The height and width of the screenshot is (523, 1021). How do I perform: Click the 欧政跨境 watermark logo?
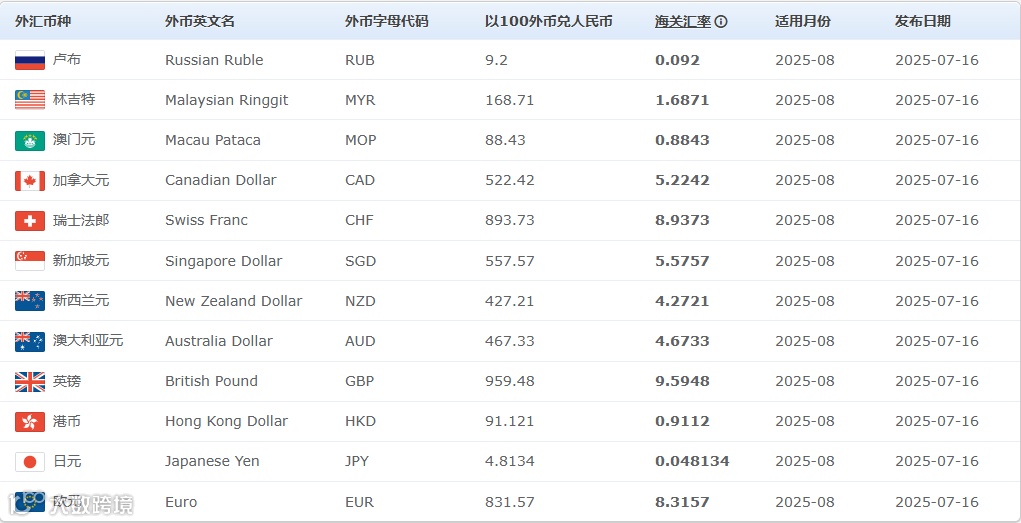[70, 503]
